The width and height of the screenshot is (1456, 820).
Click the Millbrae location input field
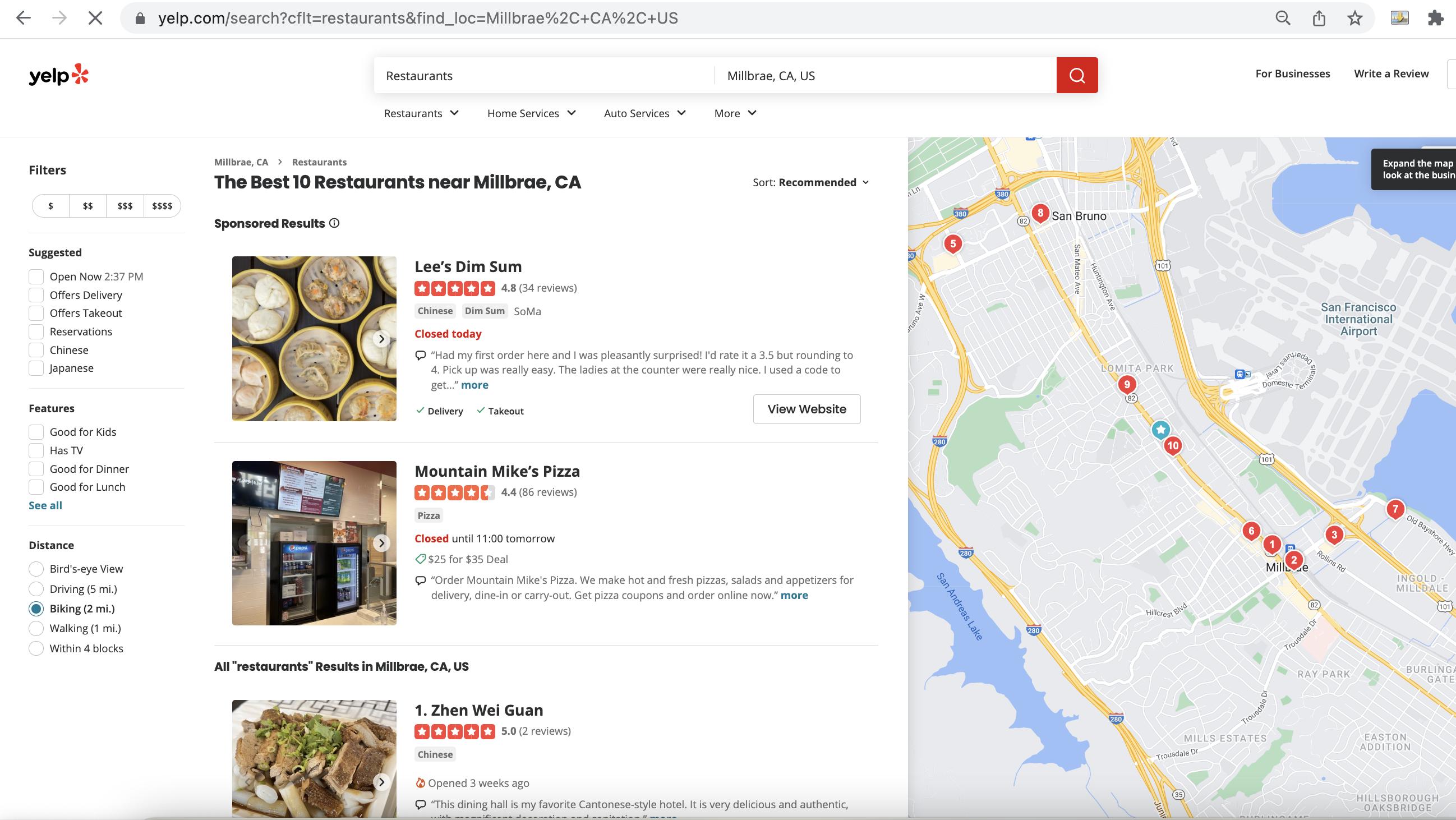pyautogui.click(x=884, y=76)
